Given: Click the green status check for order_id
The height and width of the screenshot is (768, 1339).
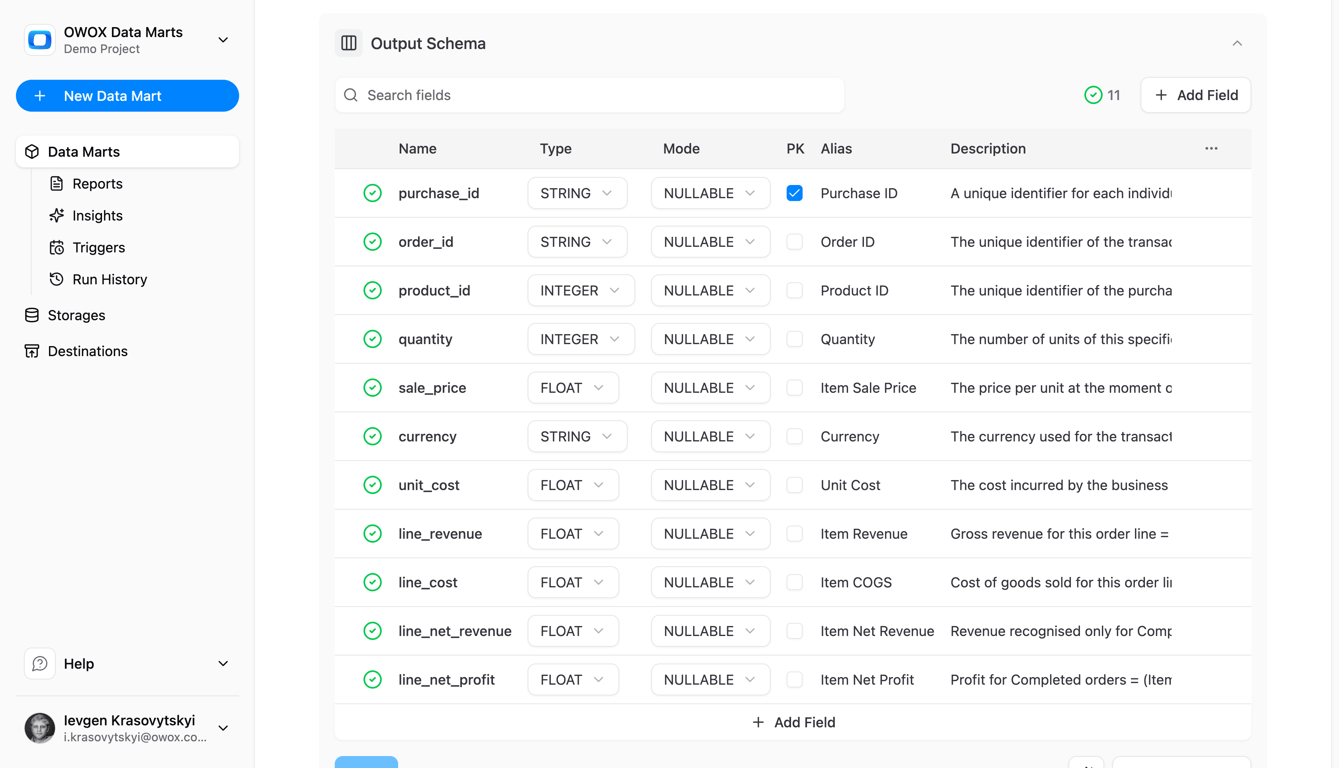Looking at the screenshot, I should (x=372, y=242).
